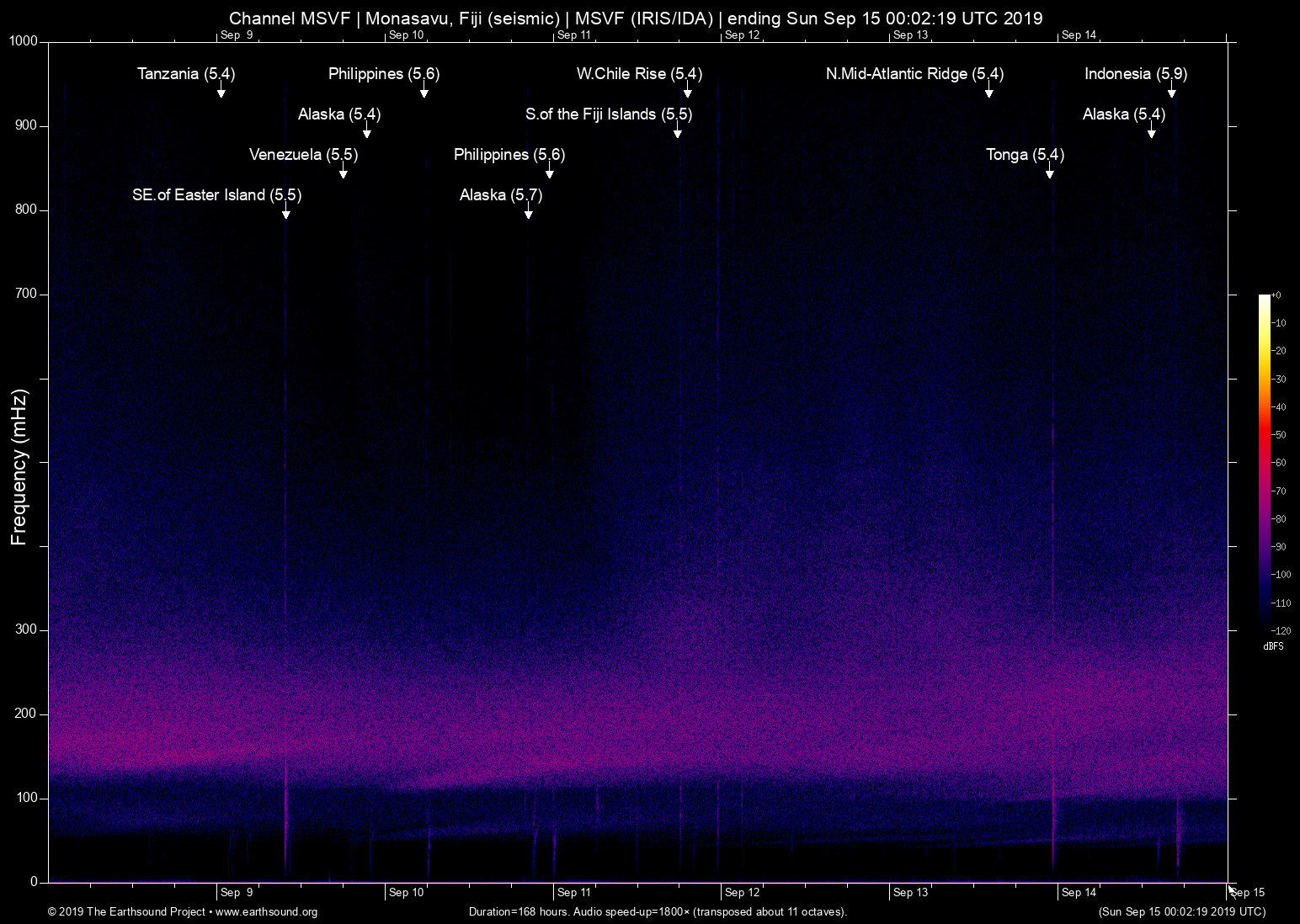Click the arrow marker under Indonesia (5.9)

coord(1171,92)
